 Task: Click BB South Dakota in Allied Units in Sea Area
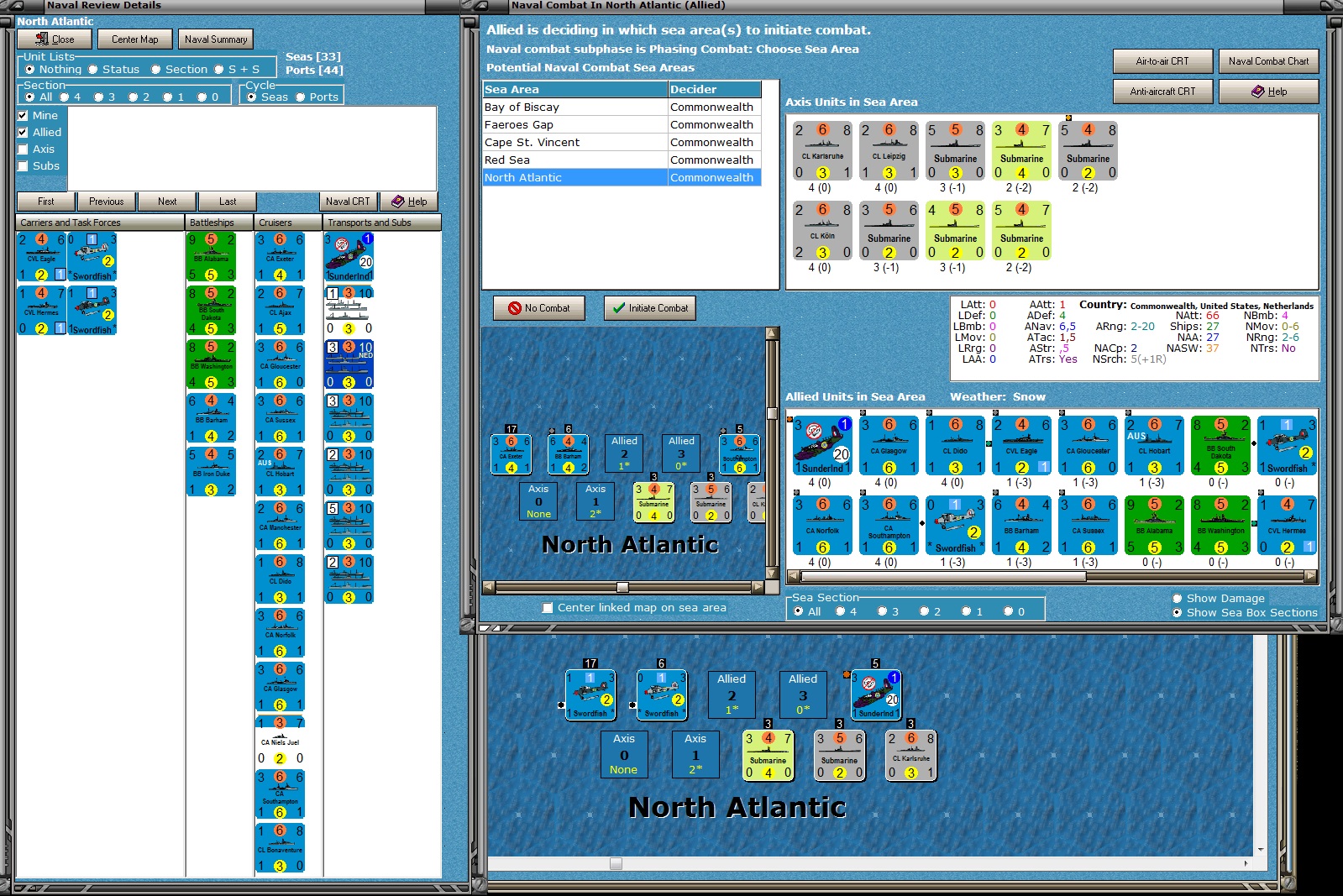coord(1221,446)
